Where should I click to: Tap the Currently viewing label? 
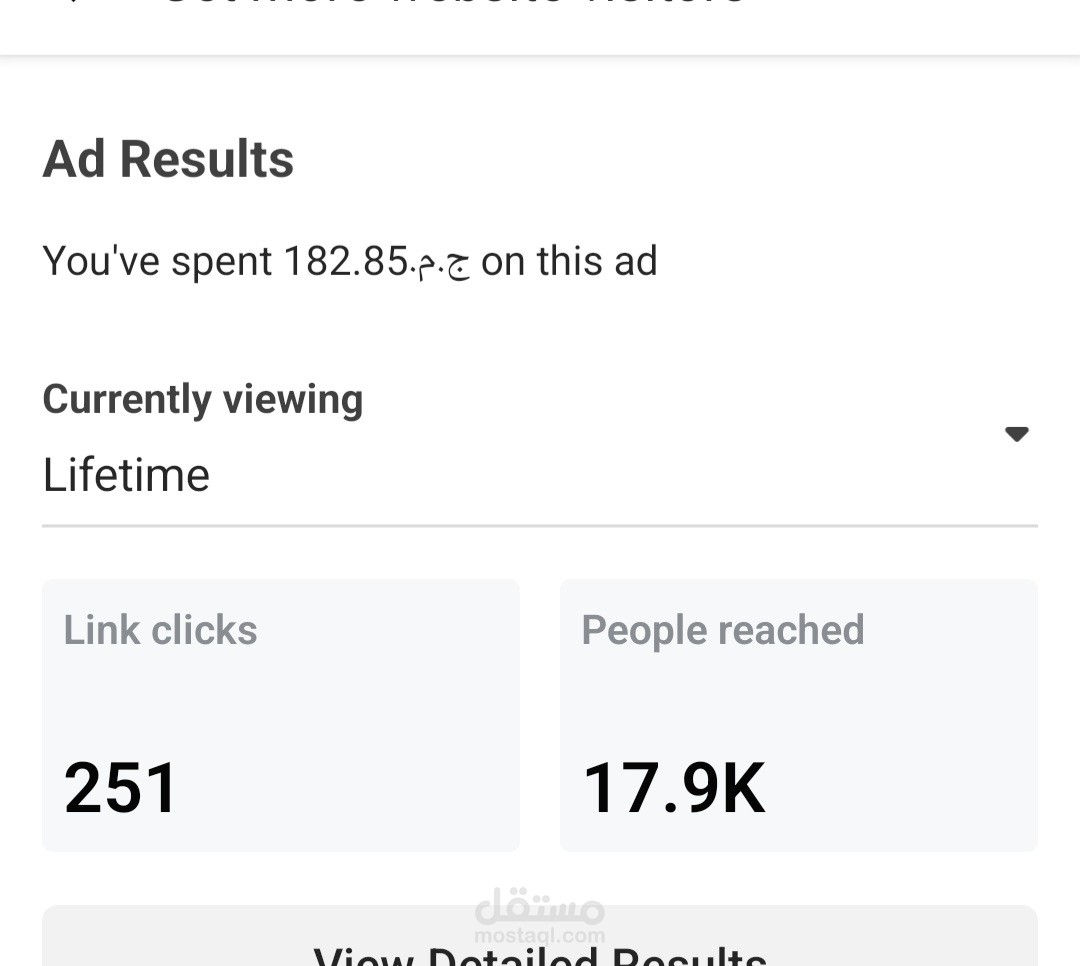(202, 399)
